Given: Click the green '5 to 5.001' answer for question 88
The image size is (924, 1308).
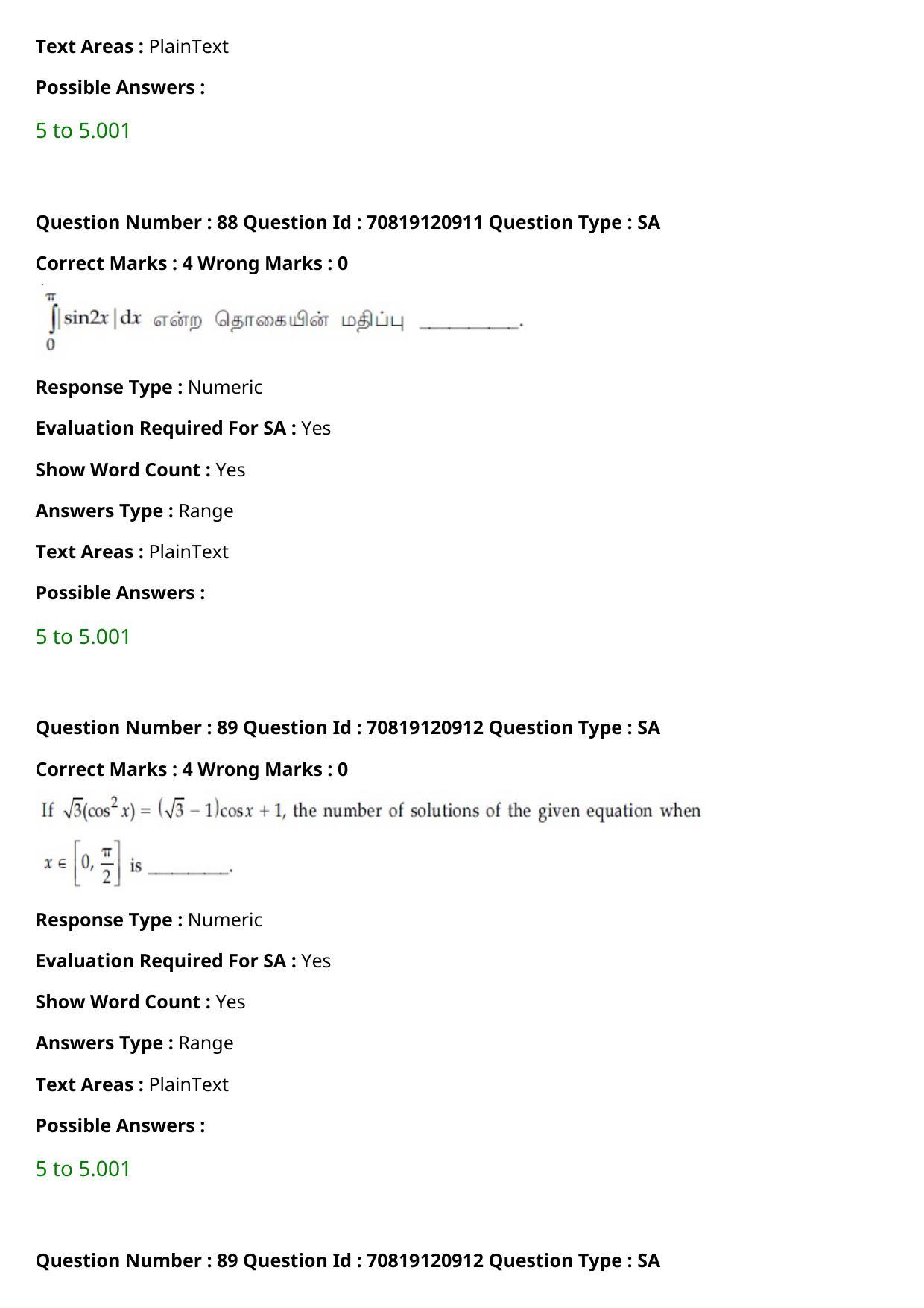Looking at the screenshot, I should tap(83, 636).
